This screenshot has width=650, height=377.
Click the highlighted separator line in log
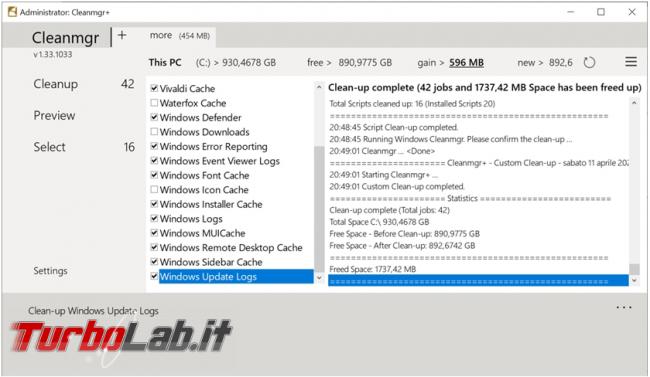point(478,281)
